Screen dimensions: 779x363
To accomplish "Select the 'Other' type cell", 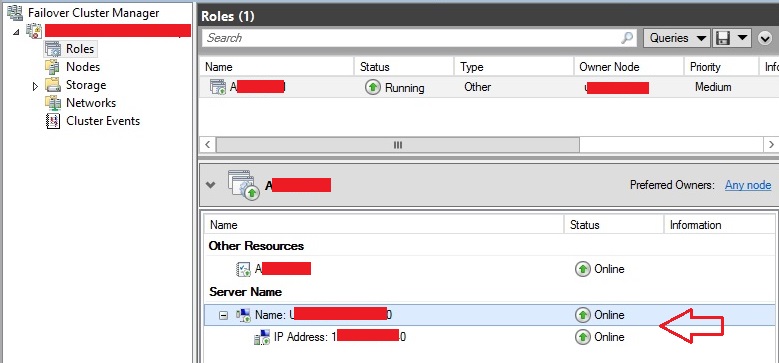I will [x=477, y=87].
